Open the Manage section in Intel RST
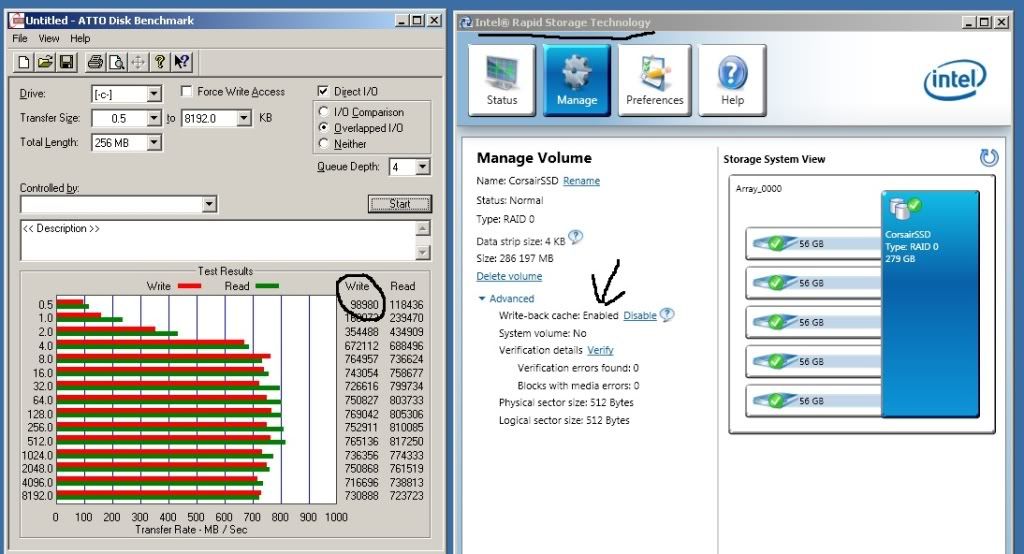The width and height of the screenshot is (1024, 554). pyautogui.click(x=576, y=81)
